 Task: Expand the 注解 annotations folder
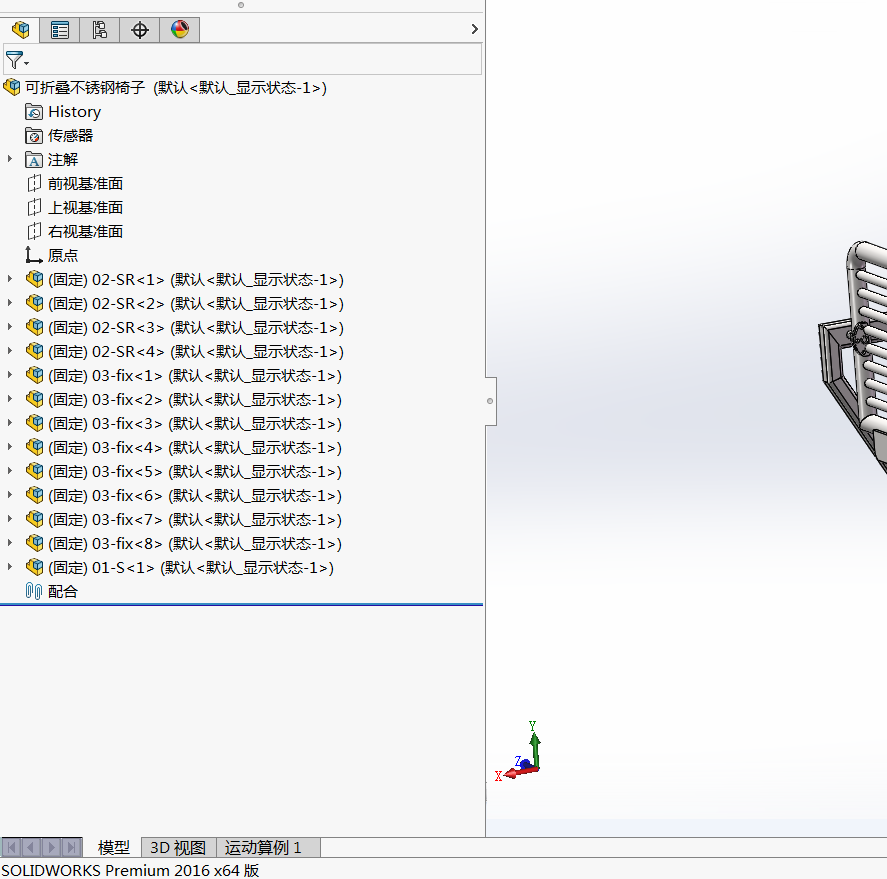click(x=10, y=160)
